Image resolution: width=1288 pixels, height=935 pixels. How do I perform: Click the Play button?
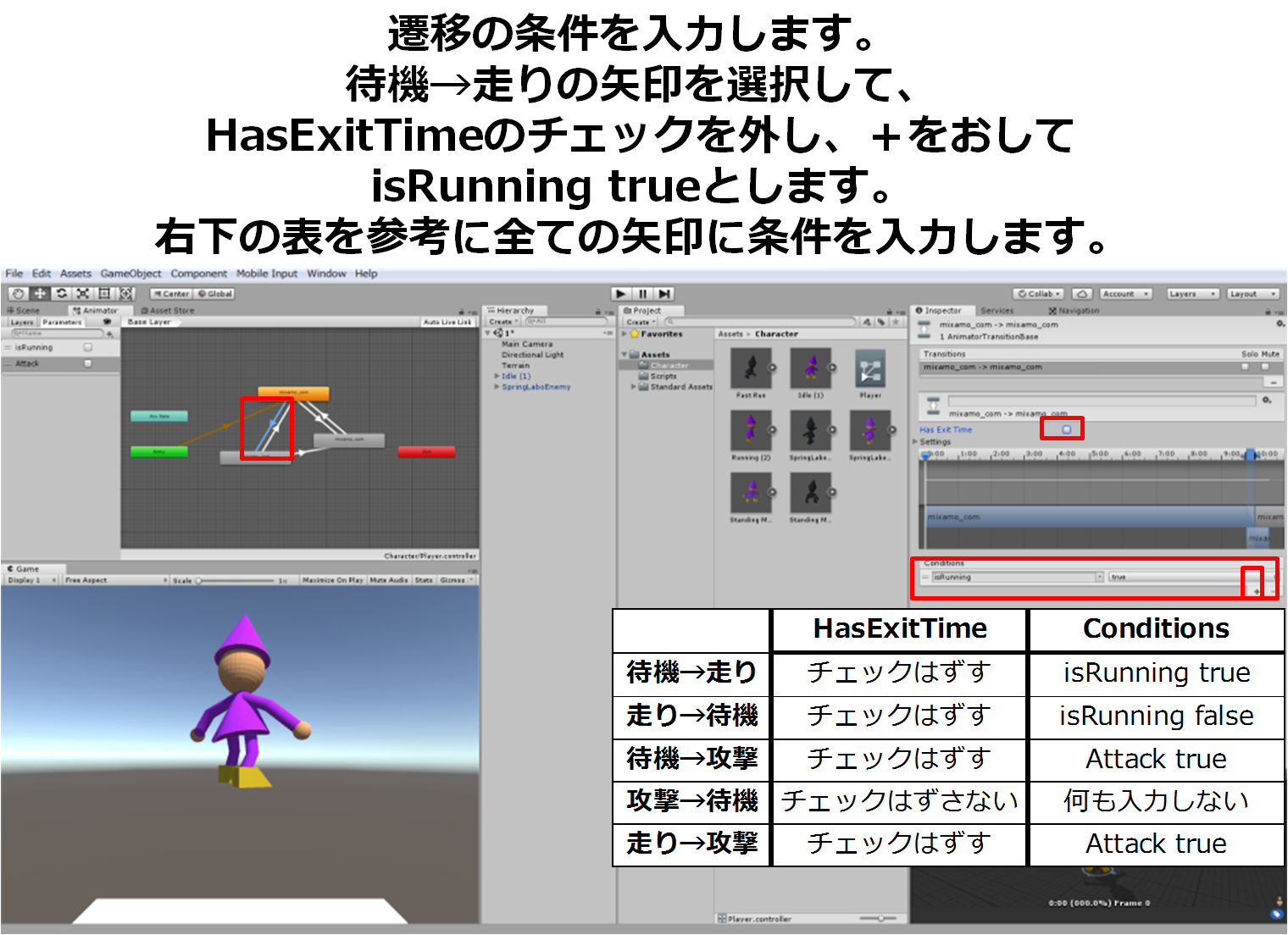pyautogui.click(x=621, y=293)
